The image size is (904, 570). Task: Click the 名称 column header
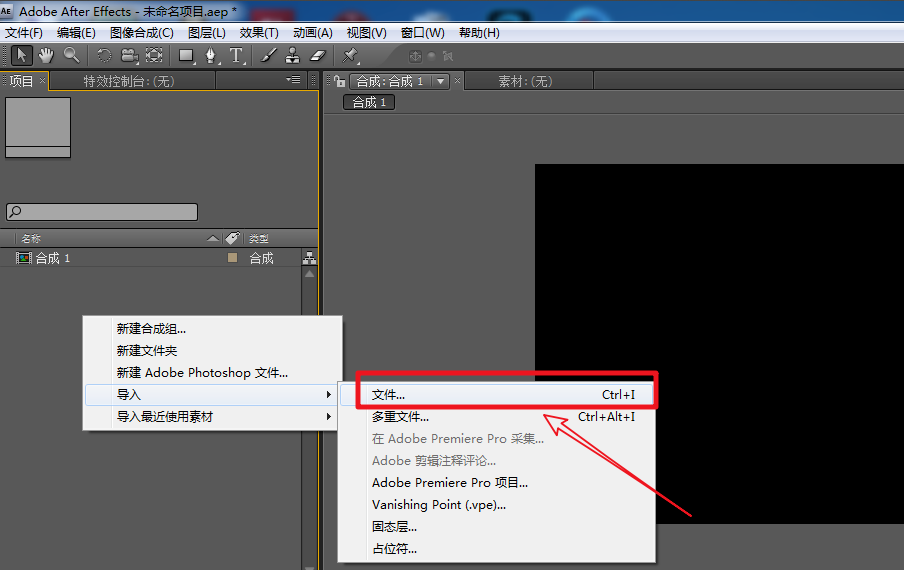tap(31, 238)
